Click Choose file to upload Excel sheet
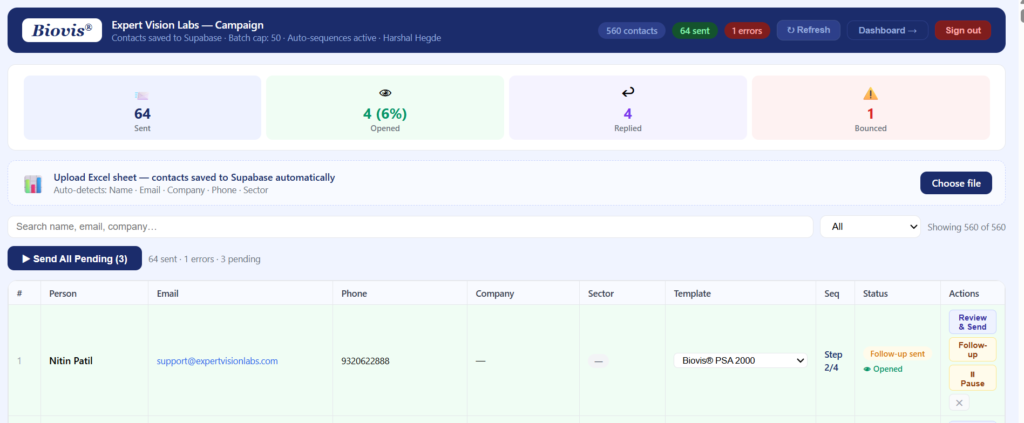This screenshot has width=1024, height=423. (x=956, y=183)
